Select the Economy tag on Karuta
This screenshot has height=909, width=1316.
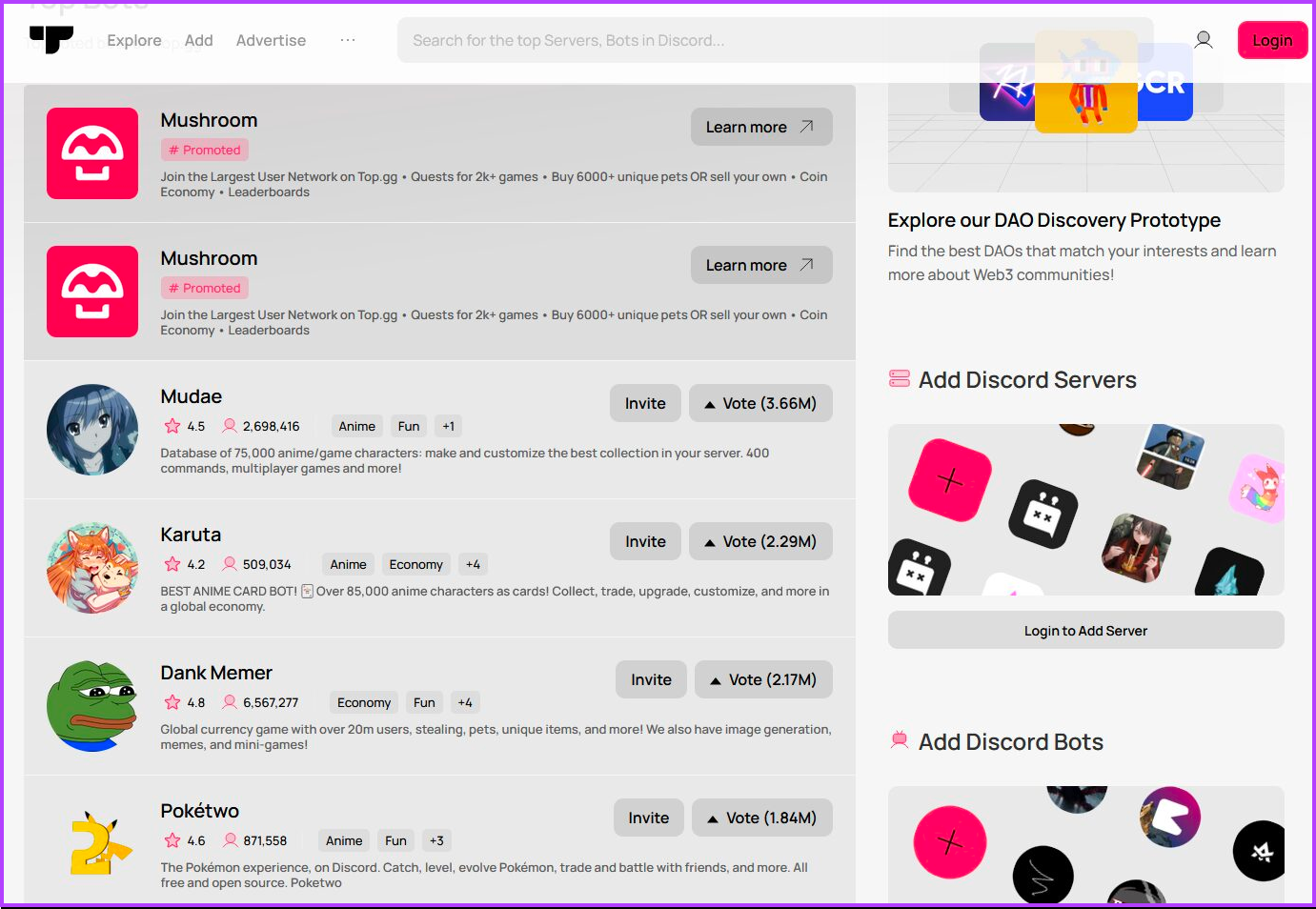tap(416, 564)
